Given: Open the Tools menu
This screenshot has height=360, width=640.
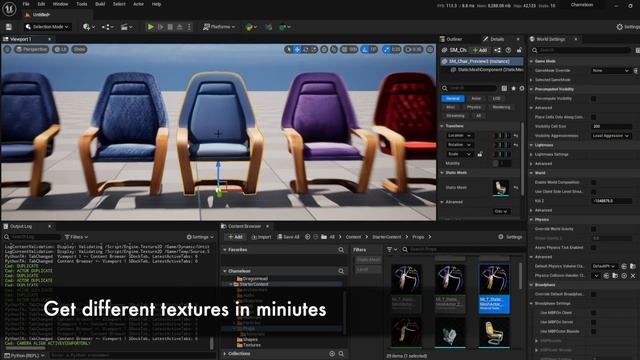Looking at the screenshot, I should click(82, 4).
